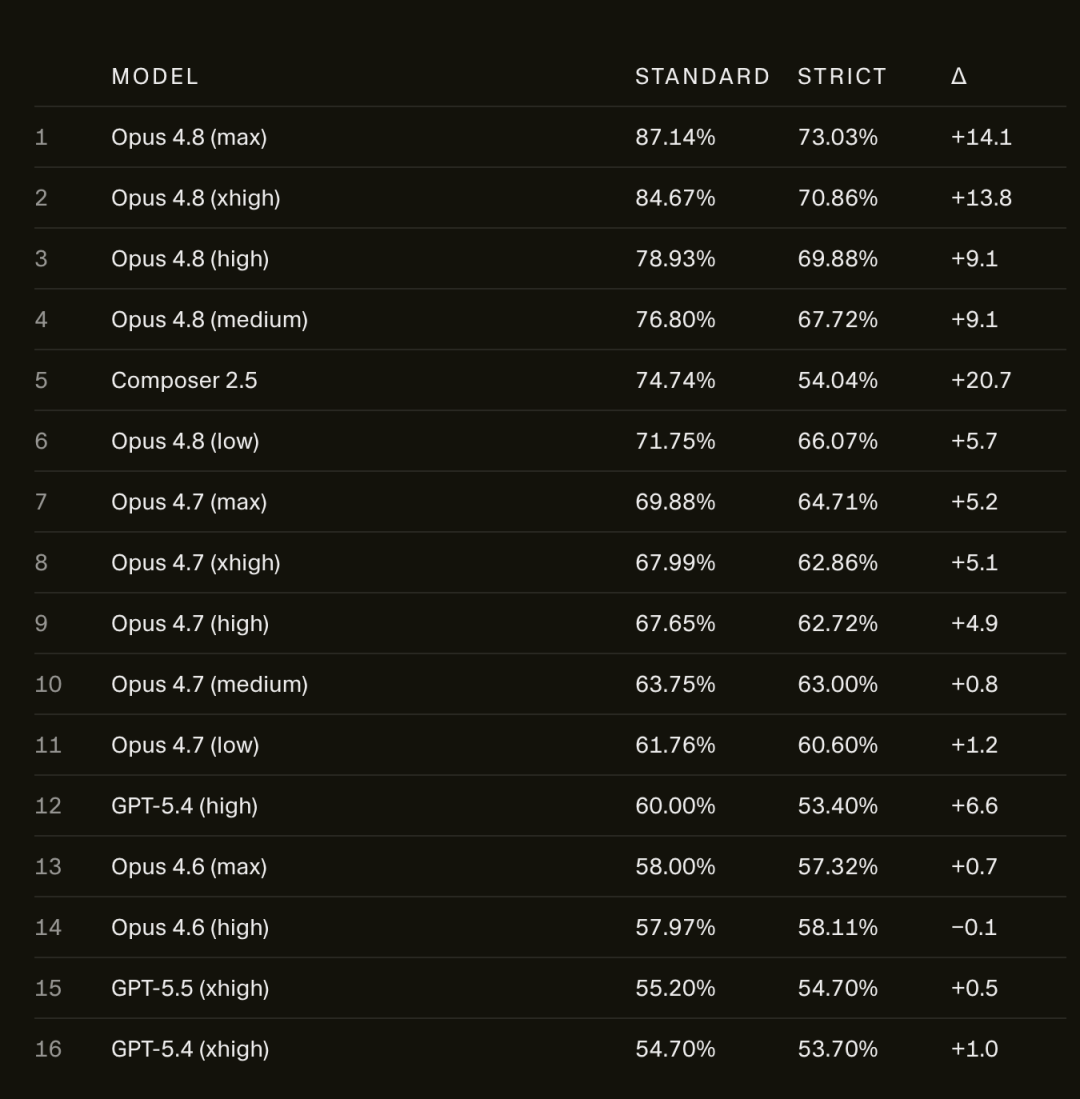This screenshot has width=1080, height=1099.
Task: Sort by the MODEL column header
Action: [x=155, y=76]
